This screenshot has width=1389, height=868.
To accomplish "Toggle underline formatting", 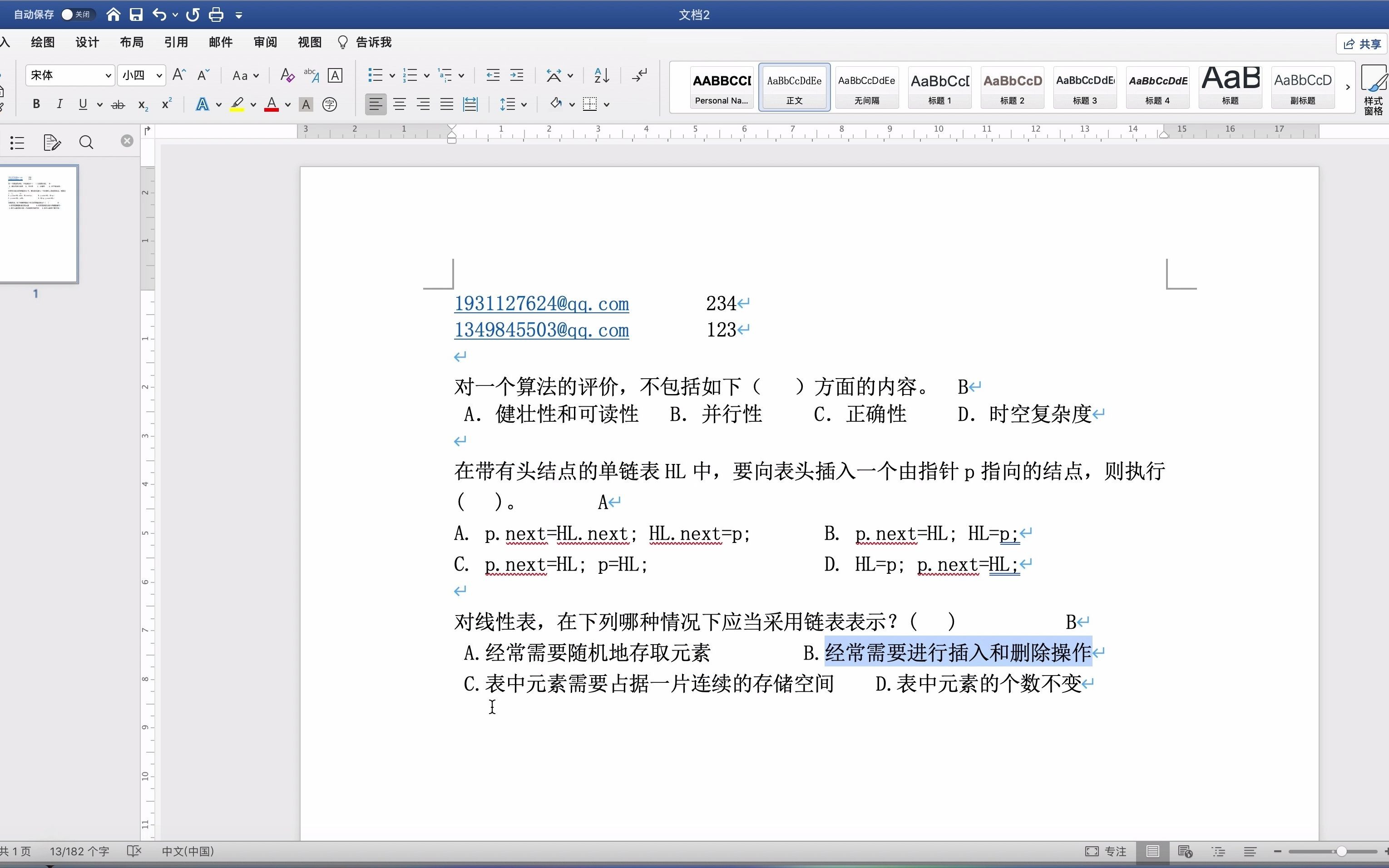I will coord(83,104).
